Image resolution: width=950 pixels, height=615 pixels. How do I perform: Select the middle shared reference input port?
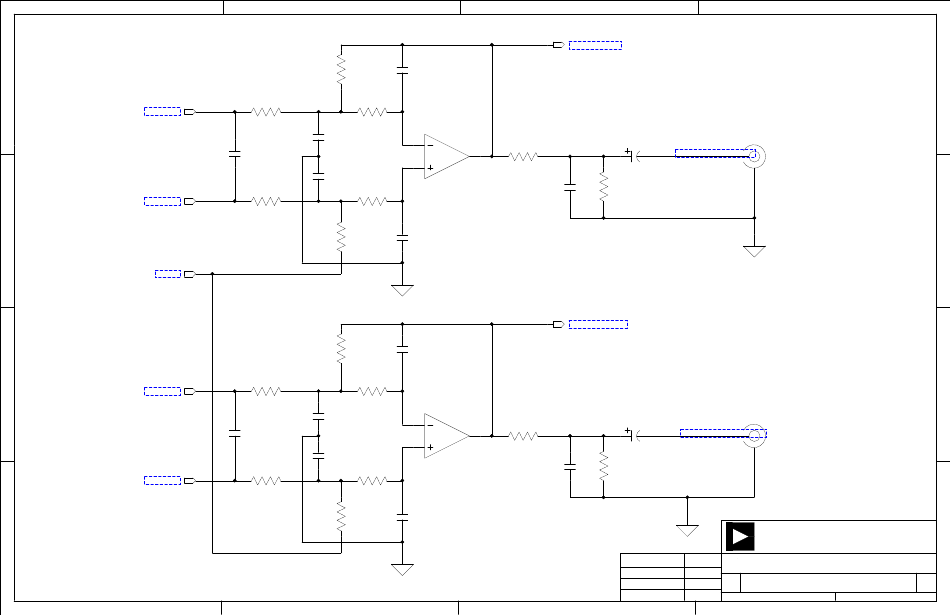pos(190,274)
